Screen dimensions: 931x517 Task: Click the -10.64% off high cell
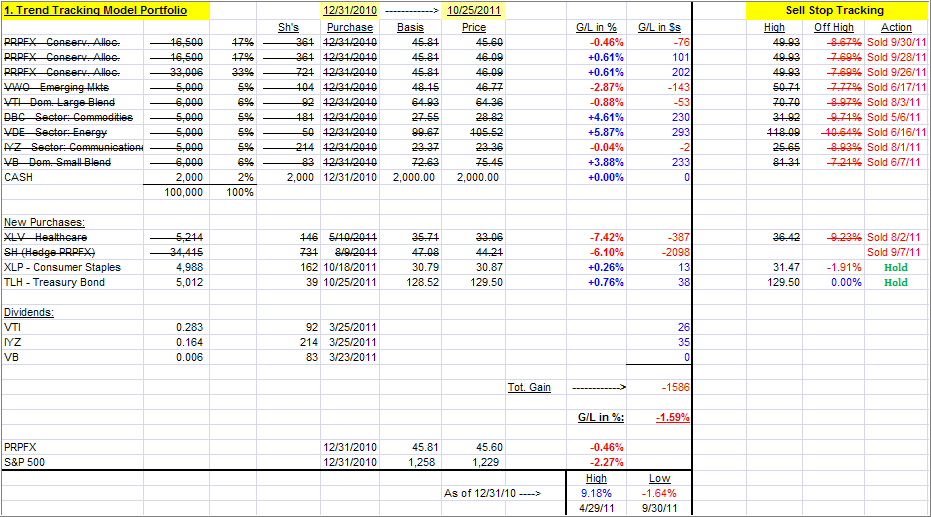coord(841,132)
